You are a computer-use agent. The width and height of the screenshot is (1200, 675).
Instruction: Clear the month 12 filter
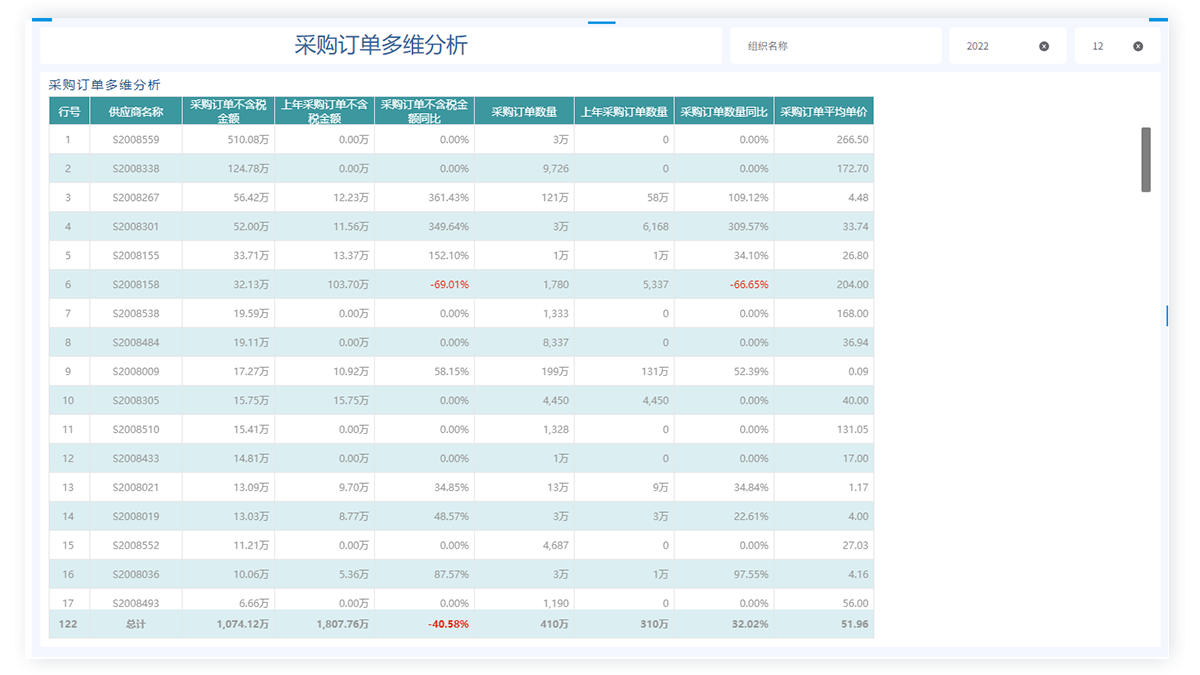point(1138,46)
